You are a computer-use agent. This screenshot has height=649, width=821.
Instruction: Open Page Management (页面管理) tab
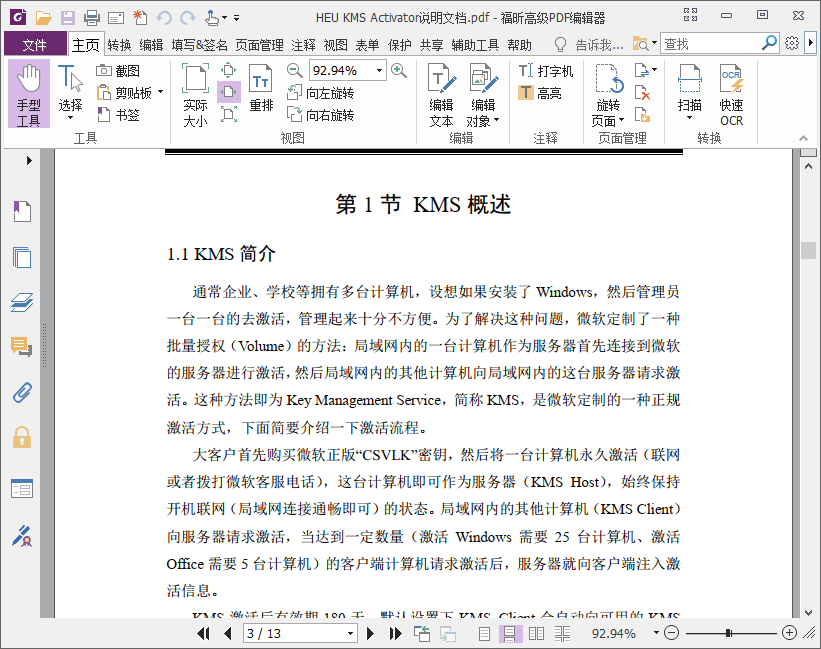tap(259, 44)
